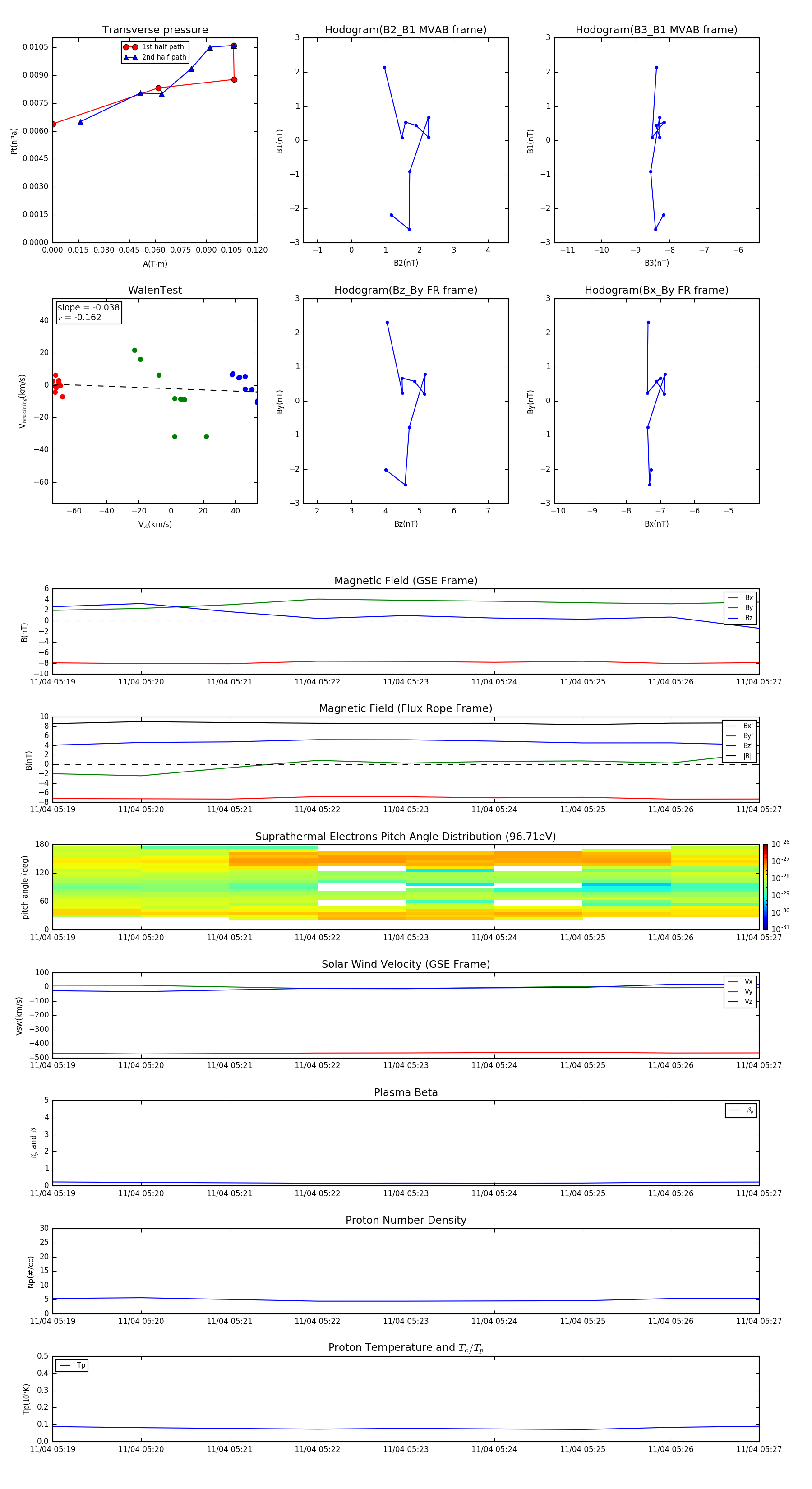Click the "Plasma Beta" panel title
The width and height of the screenshot is (812, 1489).
point(406,1093)
